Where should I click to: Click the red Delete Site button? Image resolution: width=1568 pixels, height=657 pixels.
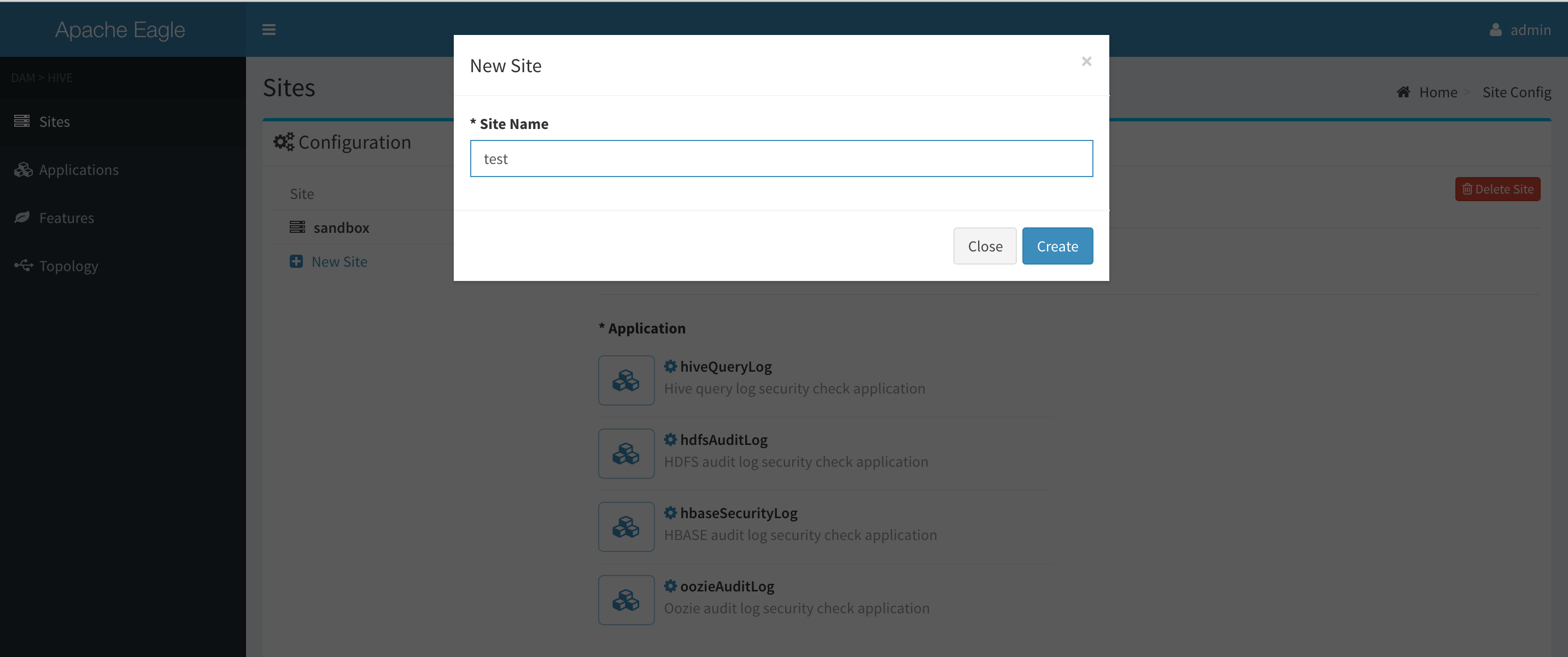tap(1497, 189)
